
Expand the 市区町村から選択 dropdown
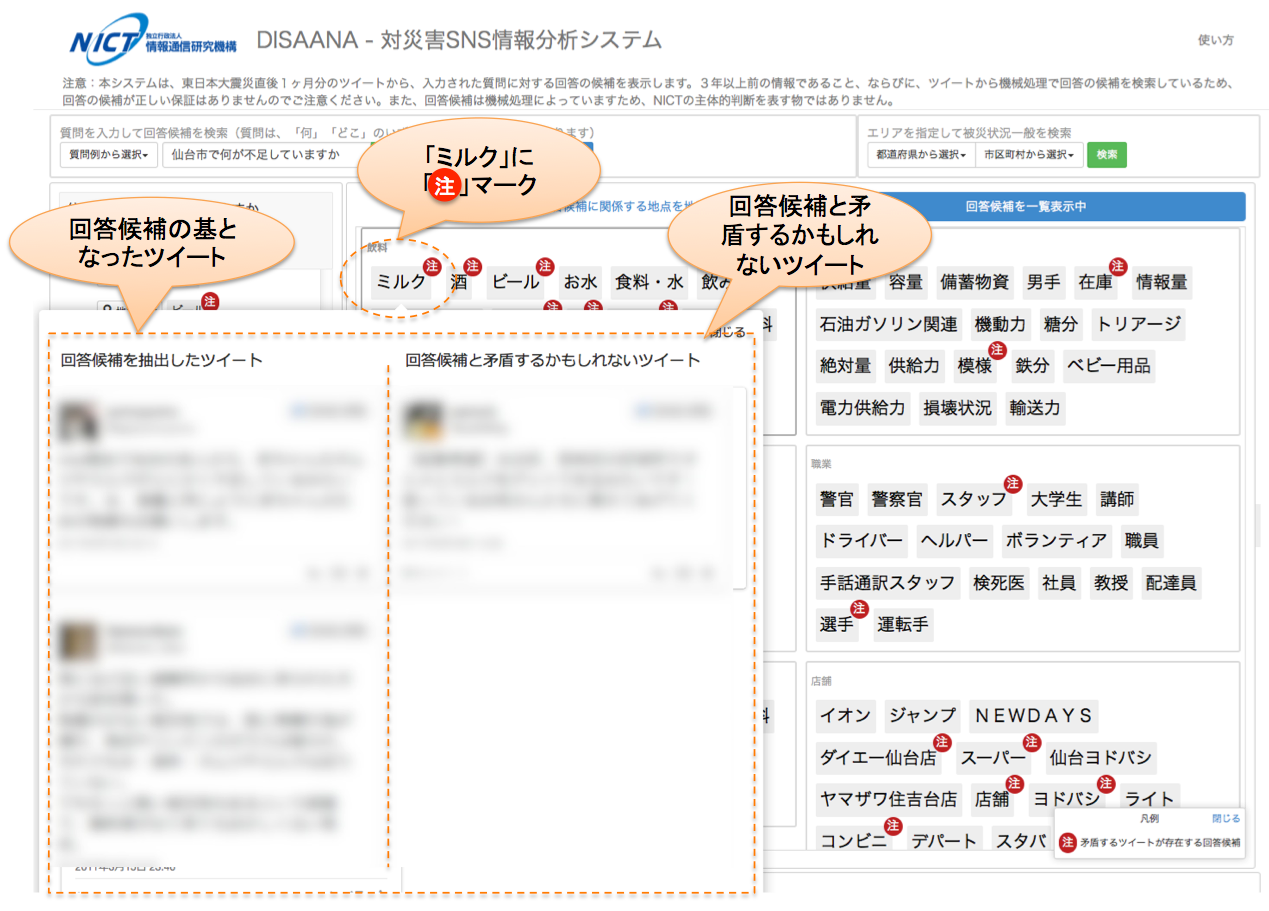tap(1029, 155)
